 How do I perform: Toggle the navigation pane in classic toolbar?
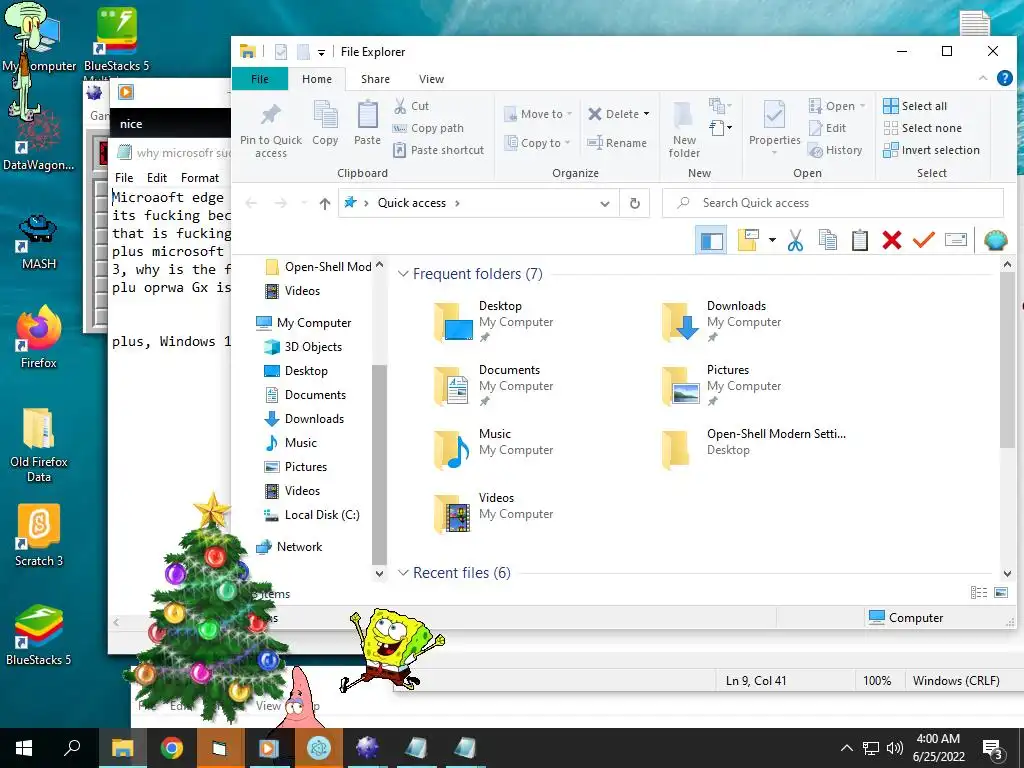[711, 240]
